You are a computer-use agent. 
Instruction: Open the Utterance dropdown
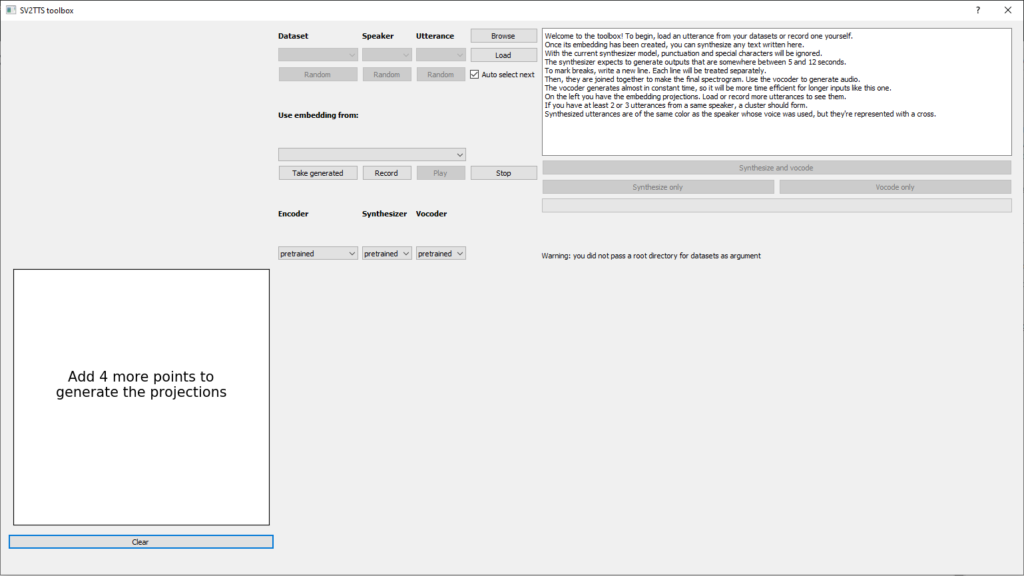[441, 55]
